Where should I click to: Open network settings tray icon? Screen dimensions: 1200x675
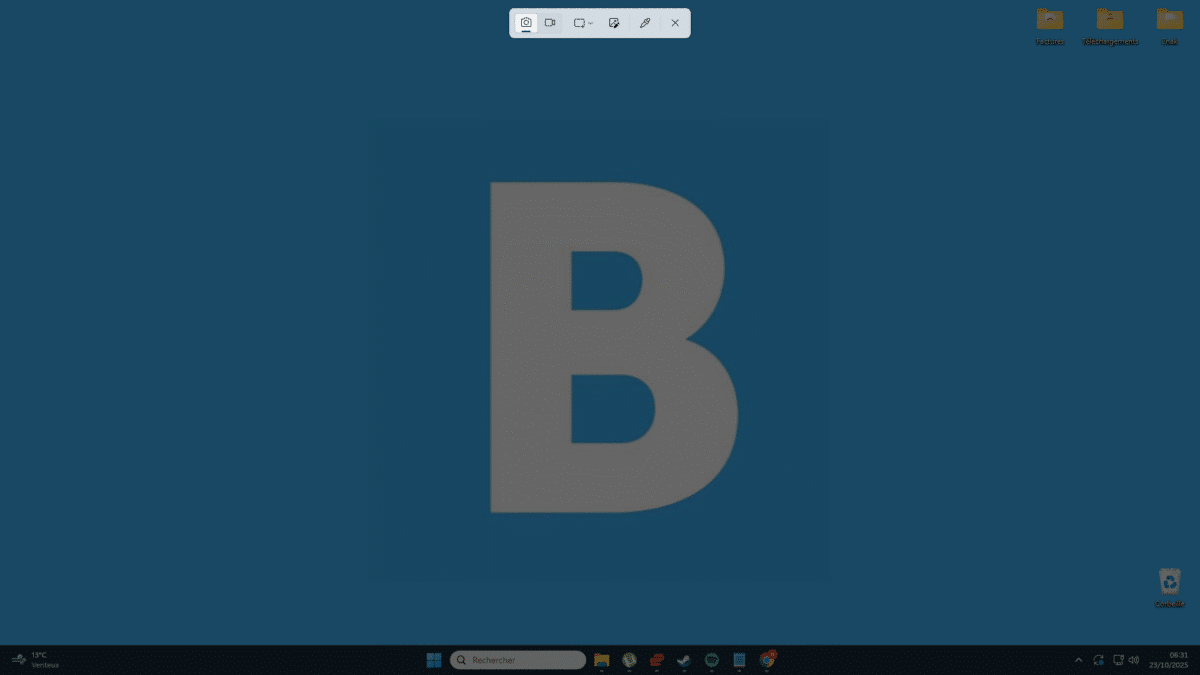(x=1118, y=660)
